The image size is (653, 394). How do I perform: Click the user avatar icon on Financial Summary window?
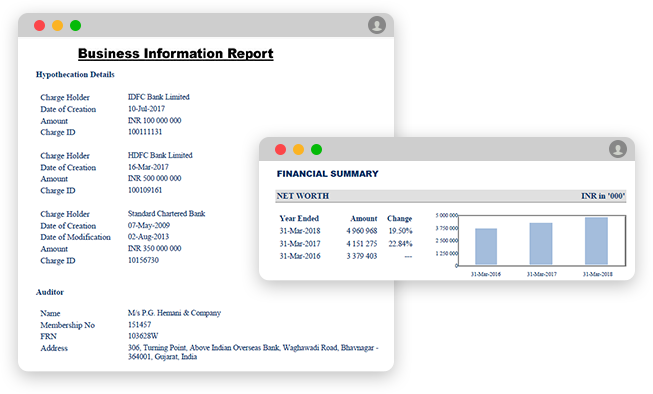[x=618, y=149]
